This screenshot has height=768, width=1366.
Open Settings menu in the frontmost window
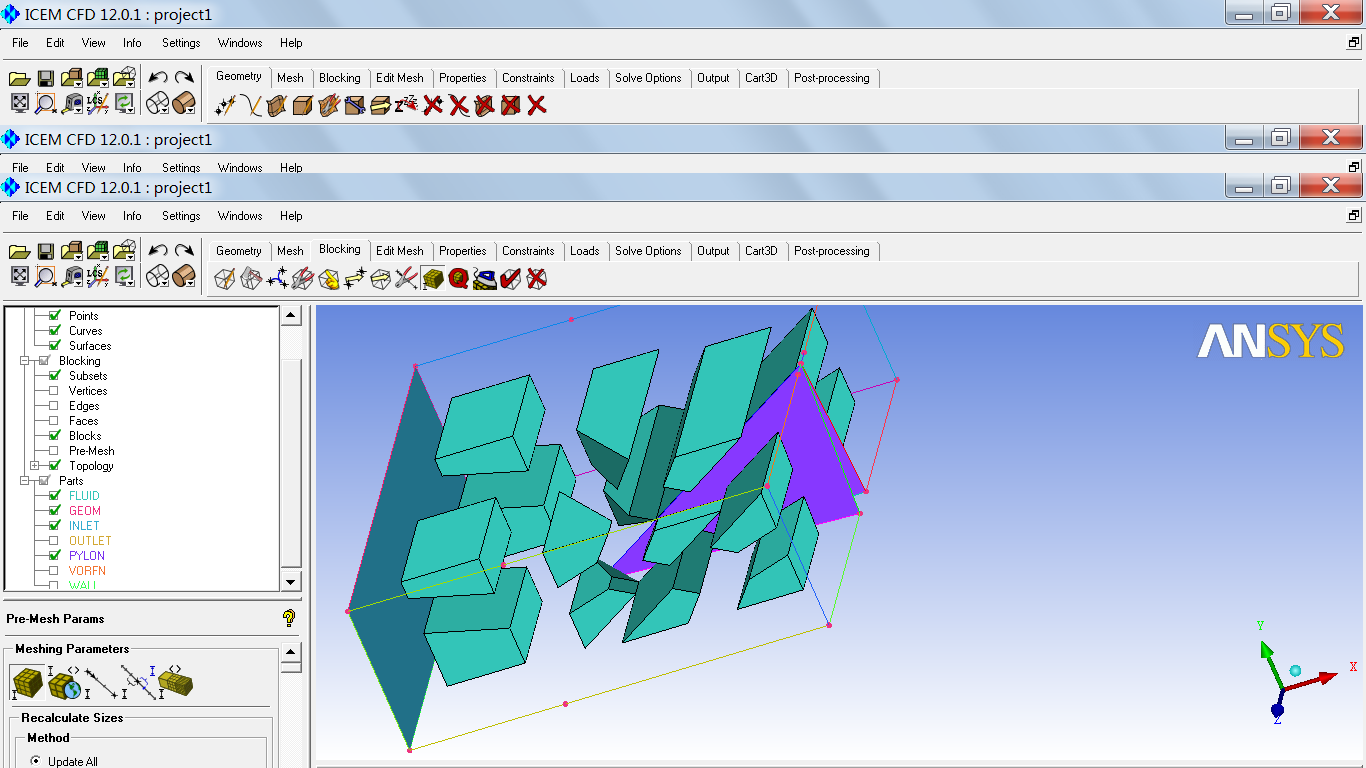point(181,216)
